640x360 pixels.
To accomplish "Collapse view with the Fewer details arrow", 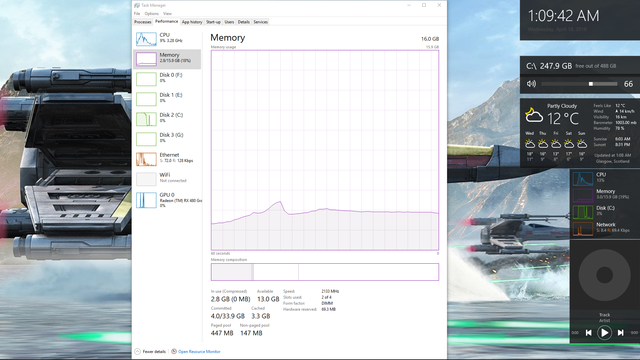I will click(x=138, y=351).
